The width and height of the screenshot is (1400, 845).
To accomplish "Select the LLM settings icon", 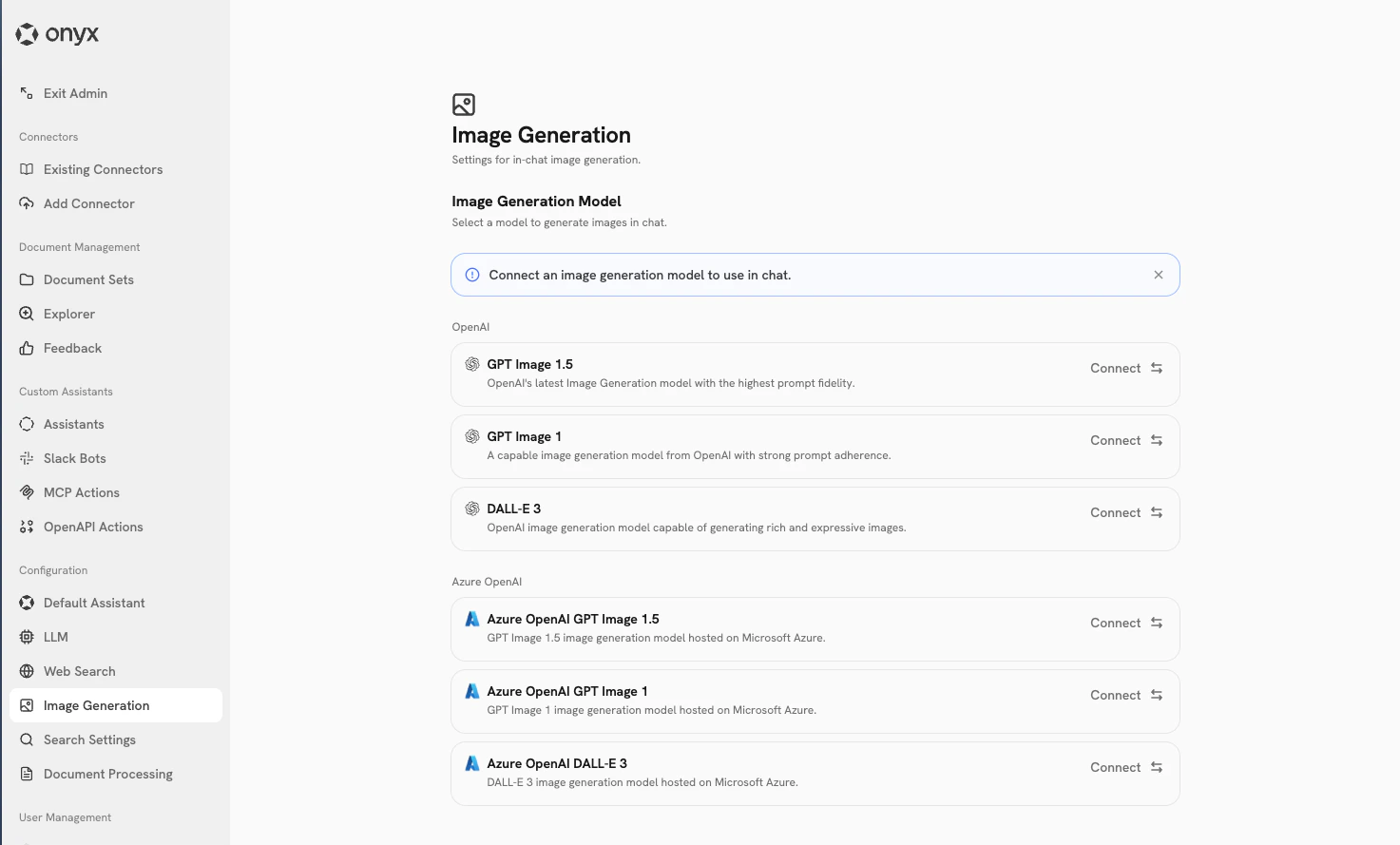I will (27, 637).
